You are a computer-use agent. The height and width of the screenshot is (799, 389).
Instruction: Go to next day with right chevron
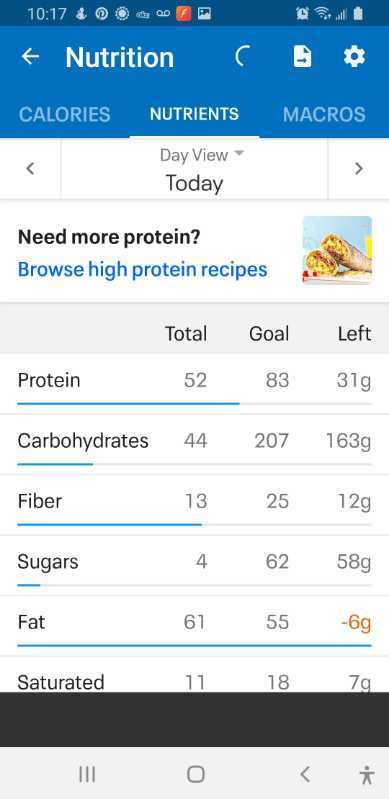[x=358, y=169]
